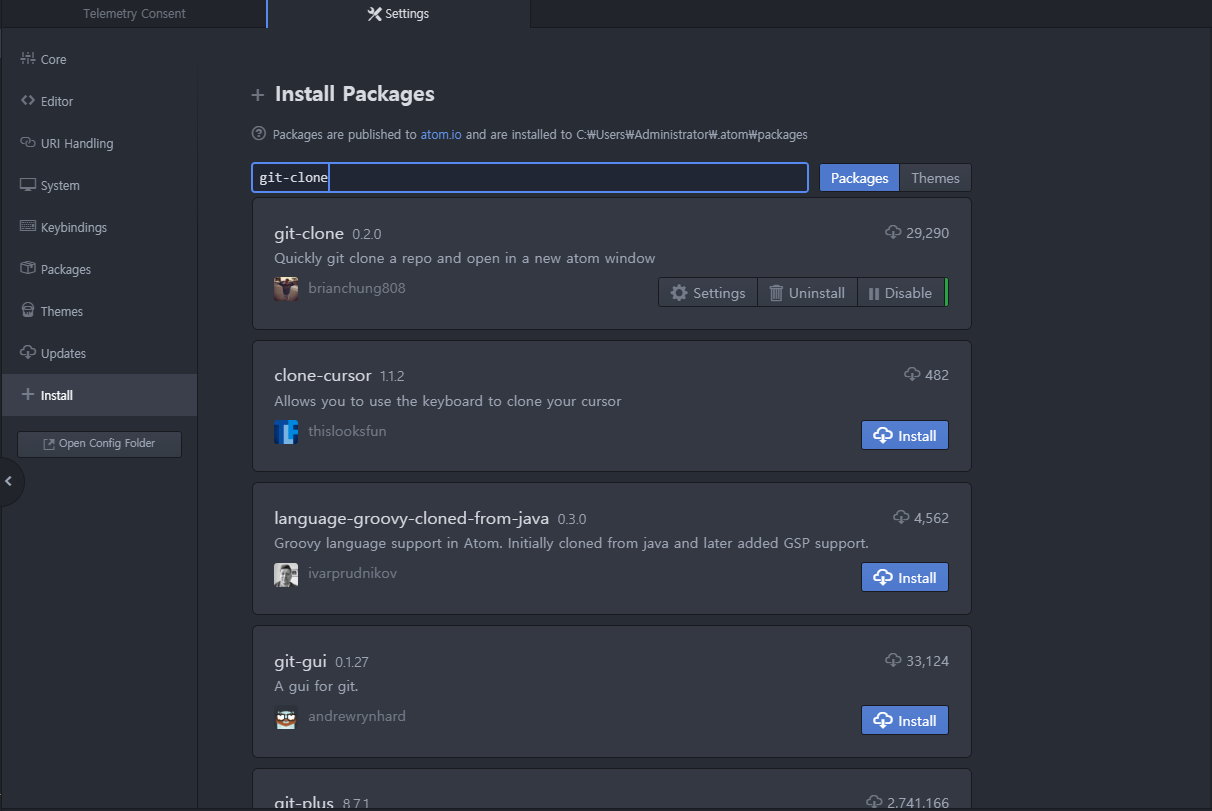Open the Editor settings section
This screenshot has height=811, width=1212.
(x=99, y=101)
